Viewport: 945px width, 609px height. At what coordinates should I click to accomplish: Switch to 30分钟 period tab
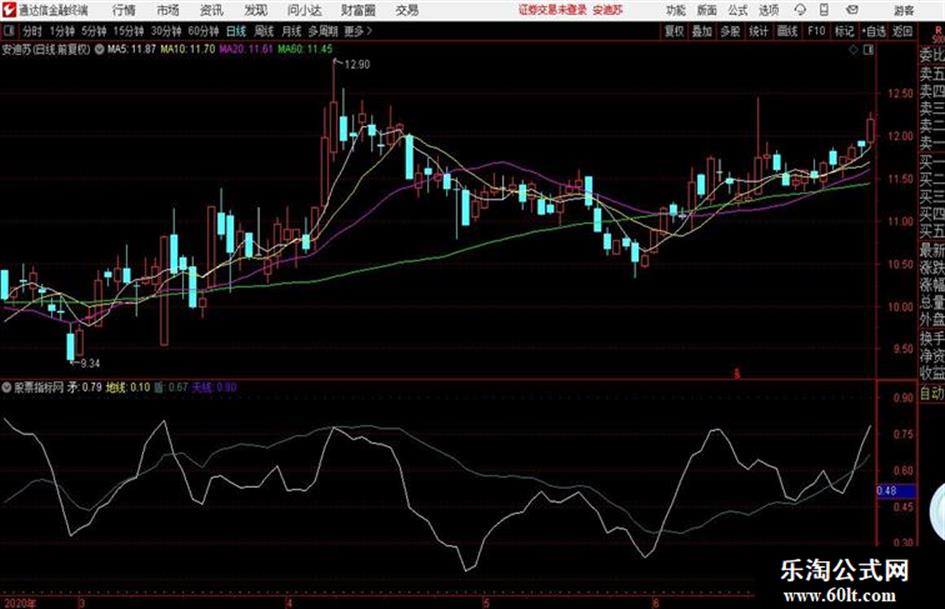tap(166, 31)
